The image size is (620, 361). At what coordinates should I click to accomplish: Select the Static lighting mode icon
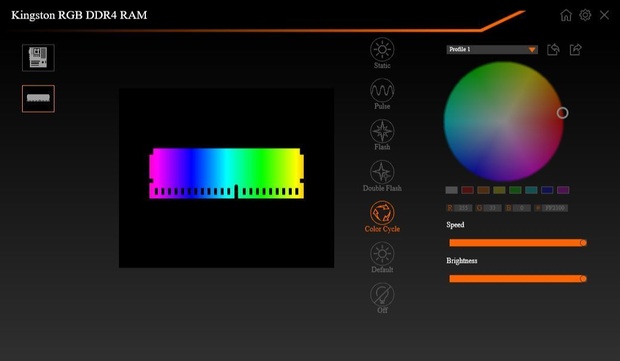[x=382, y=49]
